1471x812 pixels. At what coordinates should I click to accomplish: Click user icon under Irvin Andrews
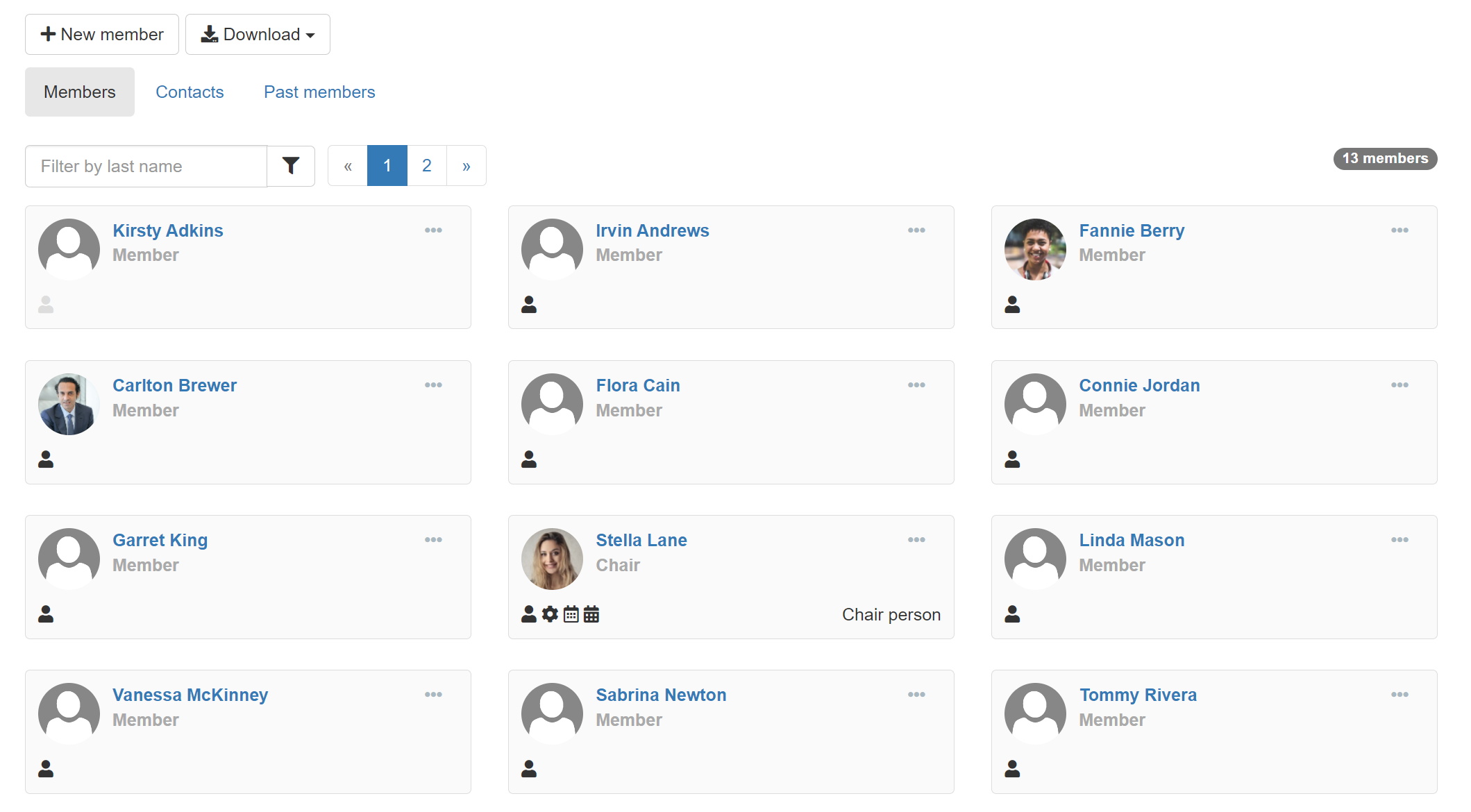pyautogui.click(x=529, y=305)
